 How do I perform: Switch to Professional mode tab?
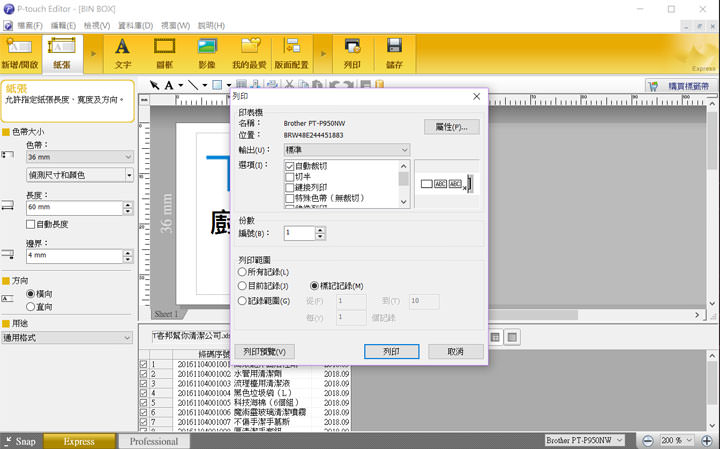click(154, 441)
